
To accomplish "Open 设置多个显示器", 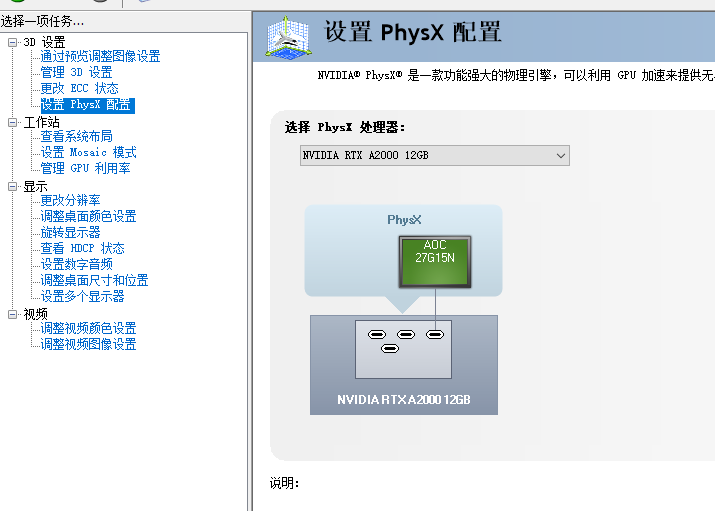I will pyautogui.click(x=83, y=296).
